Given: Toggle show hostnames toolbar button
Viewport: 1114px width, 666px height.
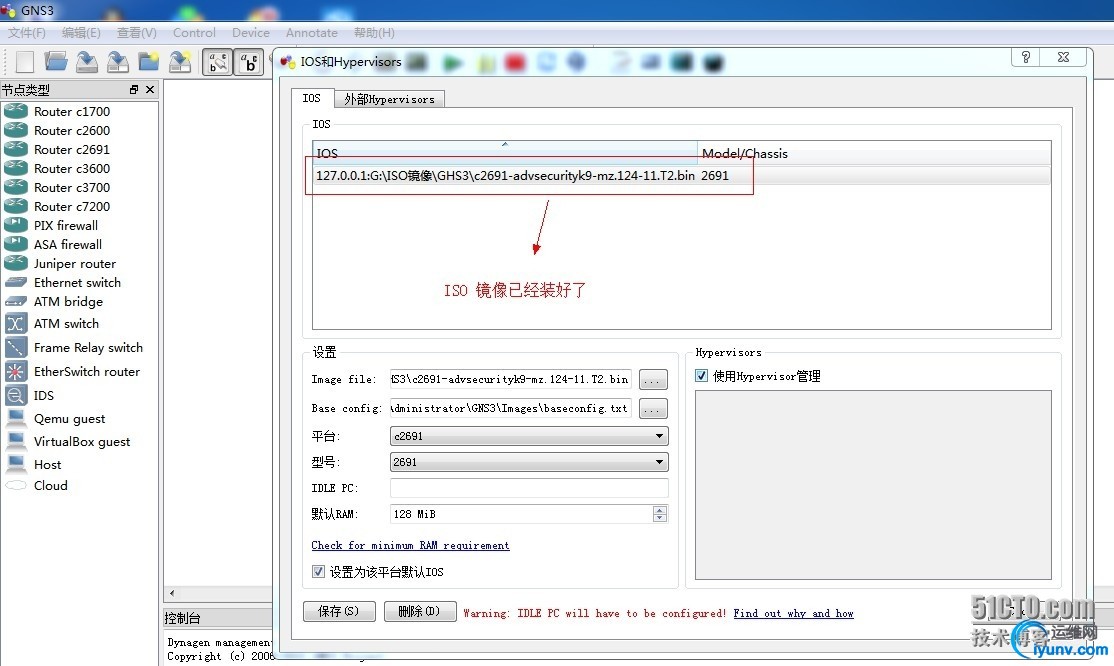Looking at the screenshot, I should pos(249,63).
